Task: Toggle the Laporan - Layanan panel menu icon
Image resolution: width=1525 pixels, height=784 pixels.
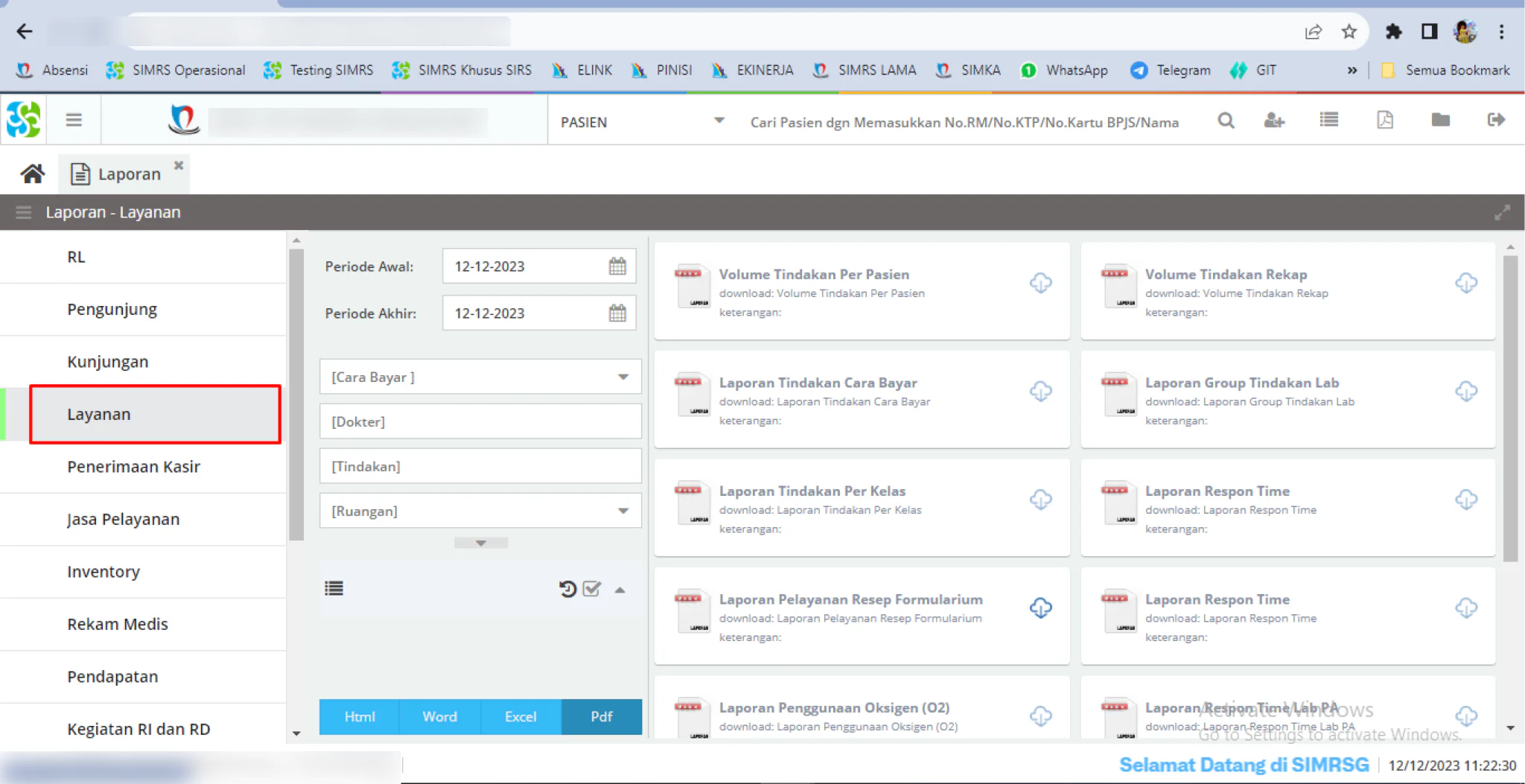Action: (23, 212)
